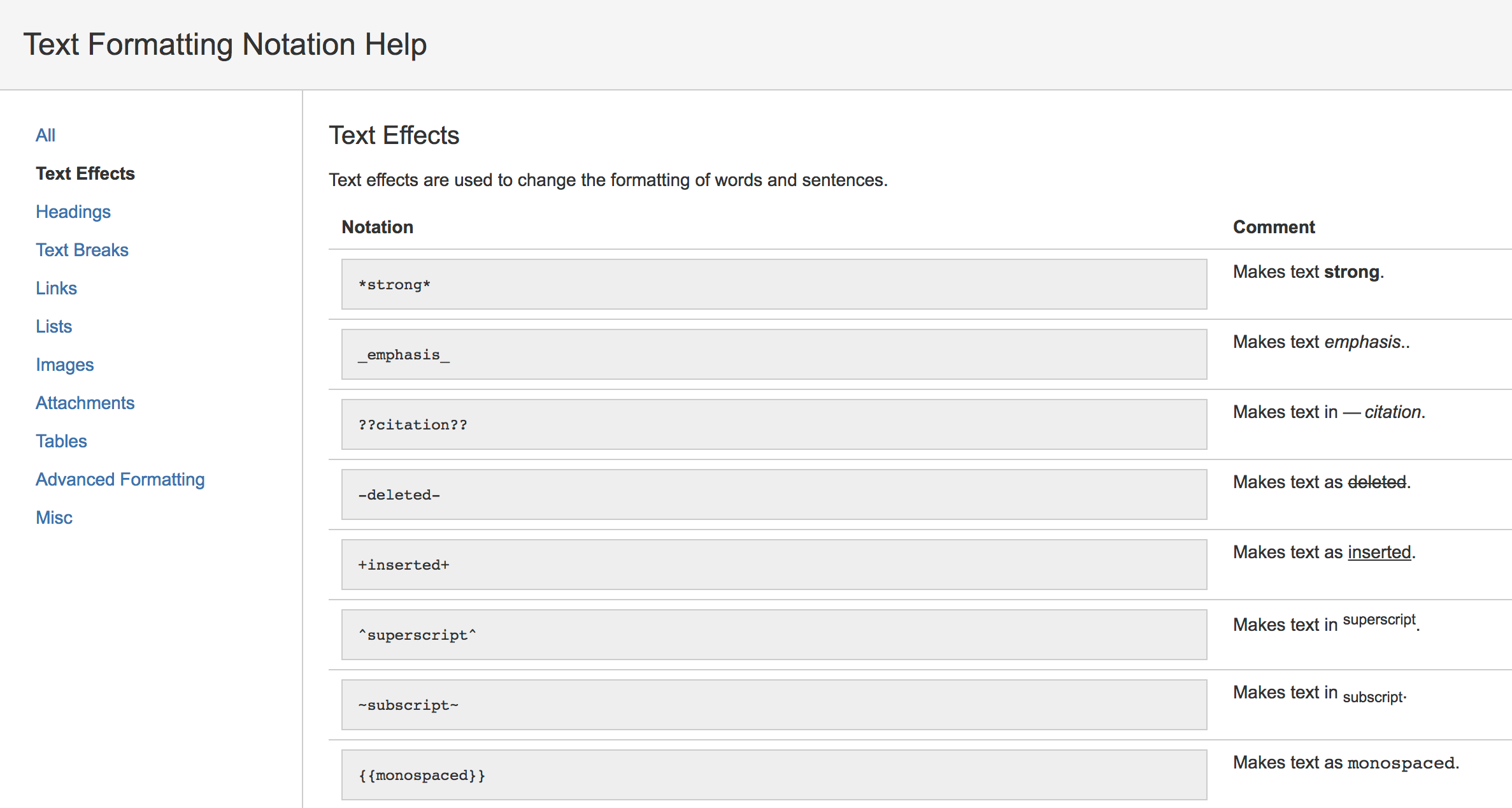Click the Text Formatting Notation Help title
The image size is (1512, 808).
click(225, 44)
